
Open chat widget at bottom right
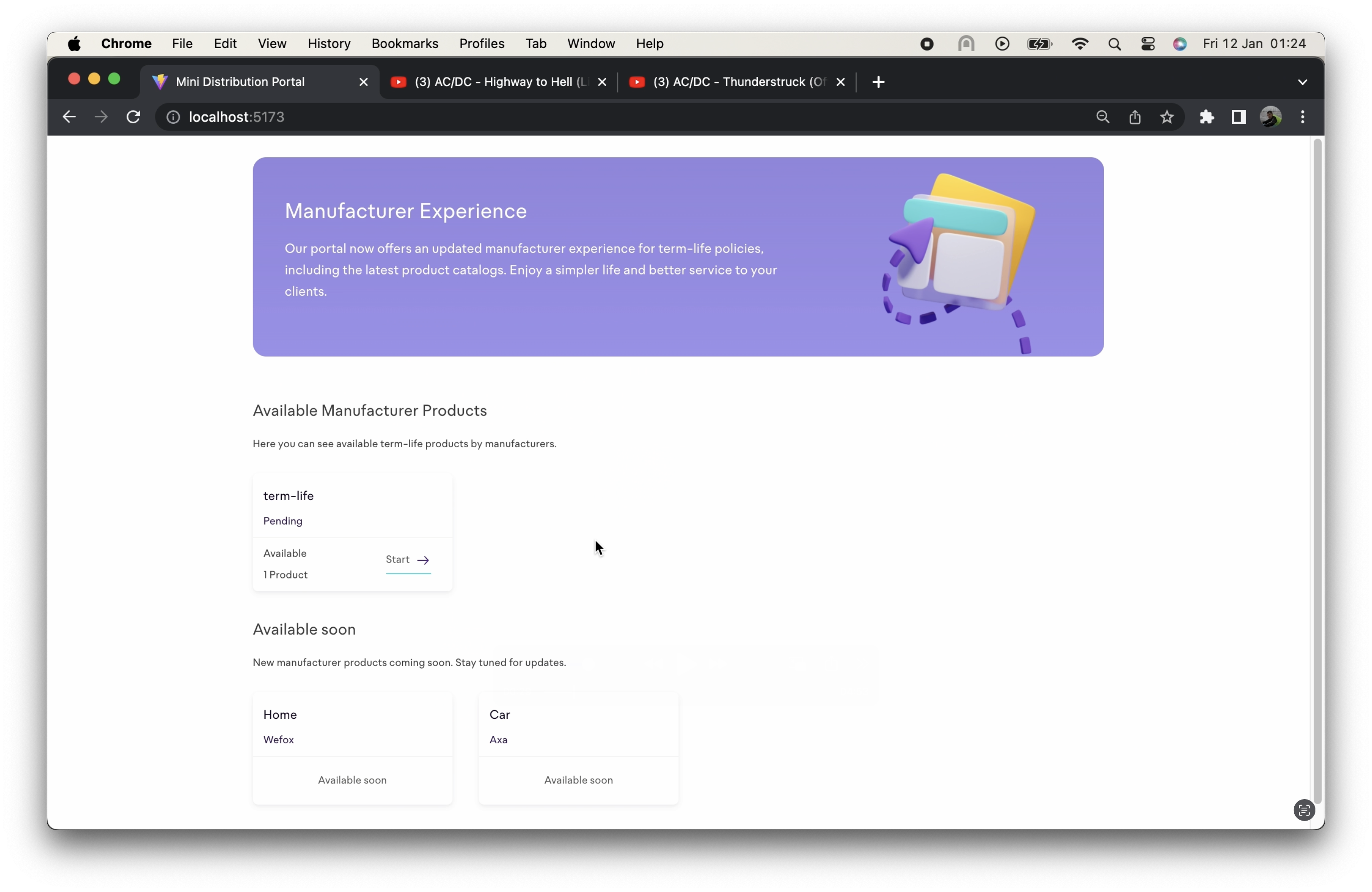click(1304, 810)
